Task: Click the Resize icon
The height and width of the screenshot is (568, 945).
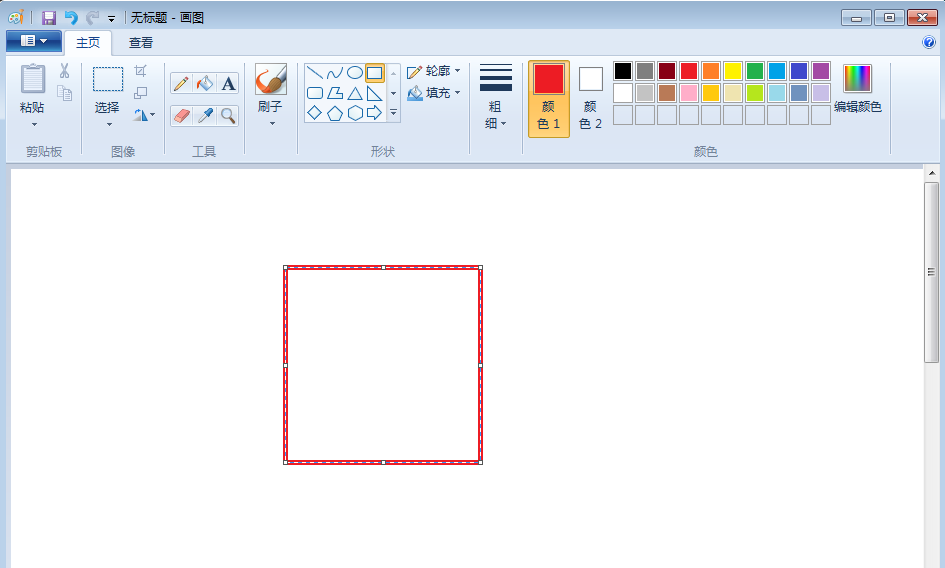Action: [x=140, y=93]
